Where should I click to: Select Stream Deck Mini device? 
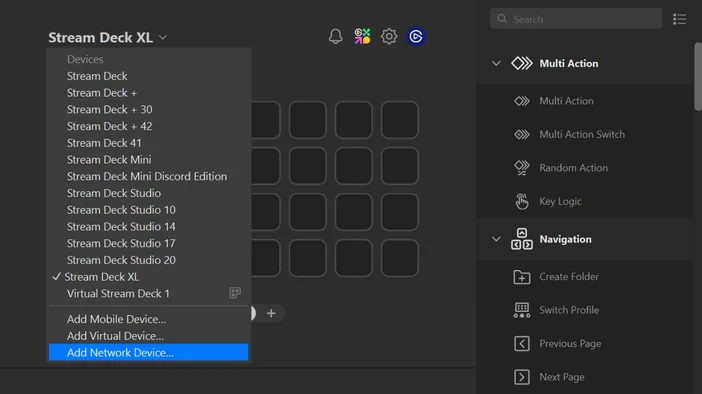tap(148, 159)
